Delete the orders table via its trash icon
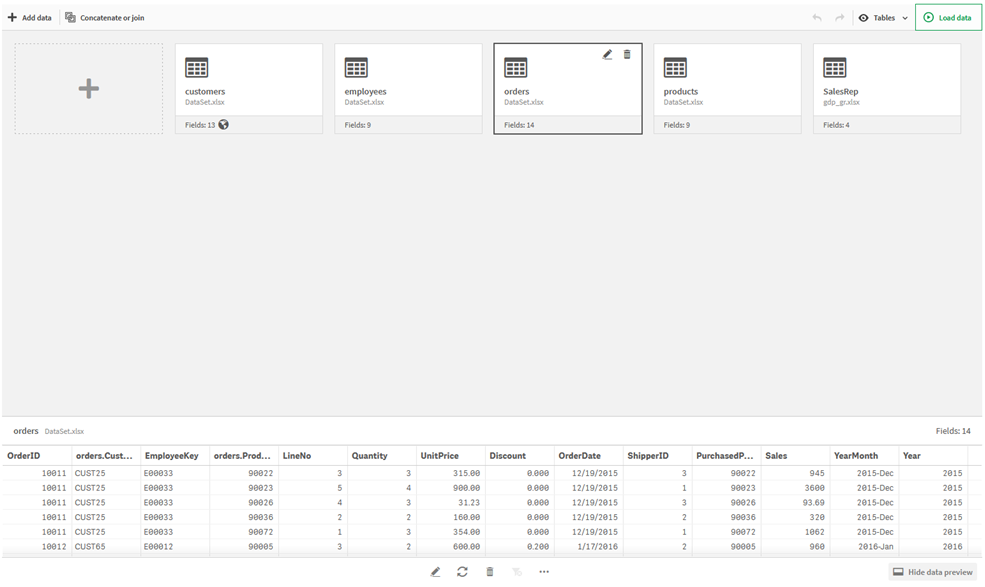Image resolution: width=985 pixels, height=587 pixels. [627, 55]
